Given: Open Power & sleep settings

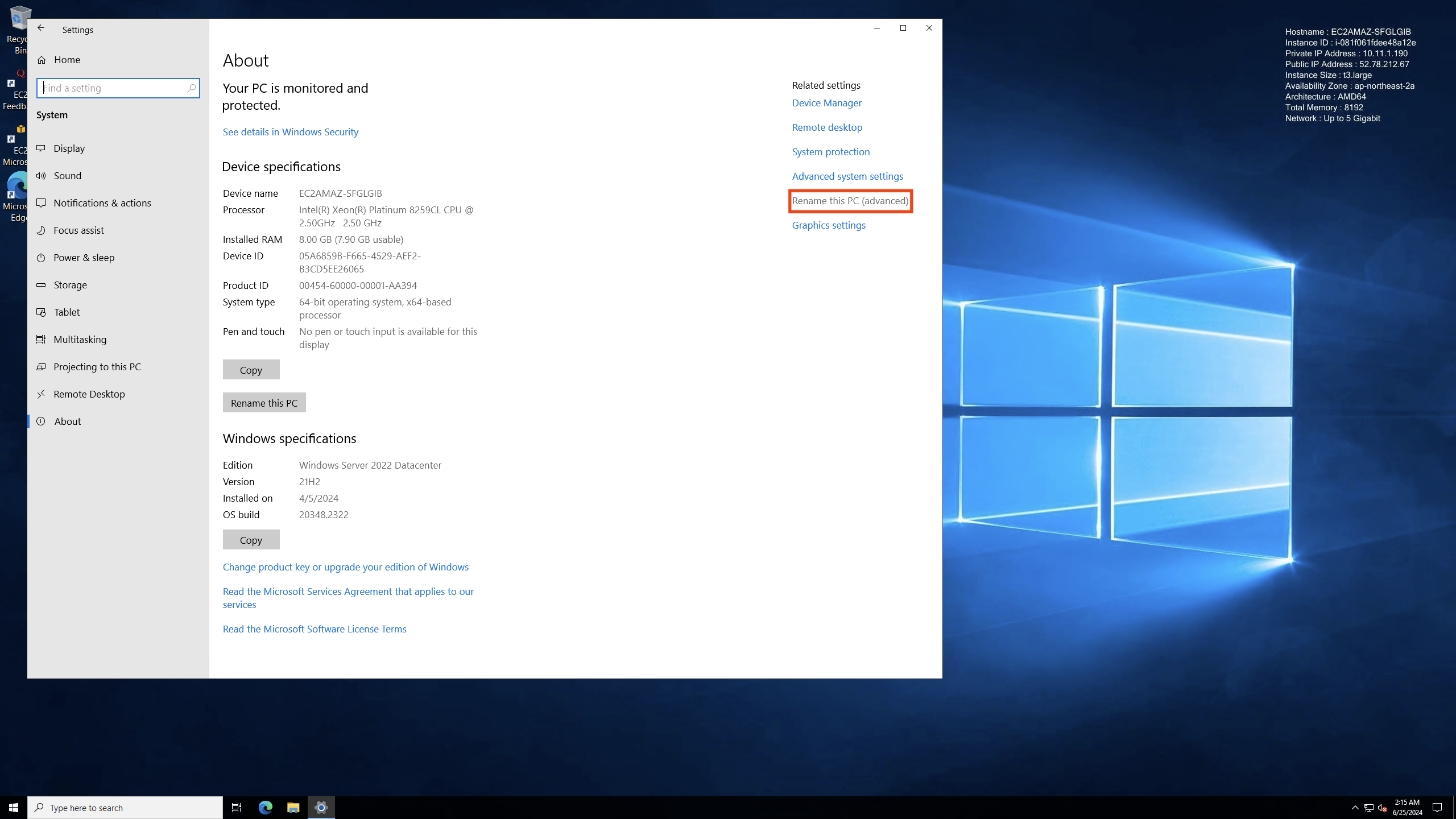Looking at the screenshot, I should 84,258.
